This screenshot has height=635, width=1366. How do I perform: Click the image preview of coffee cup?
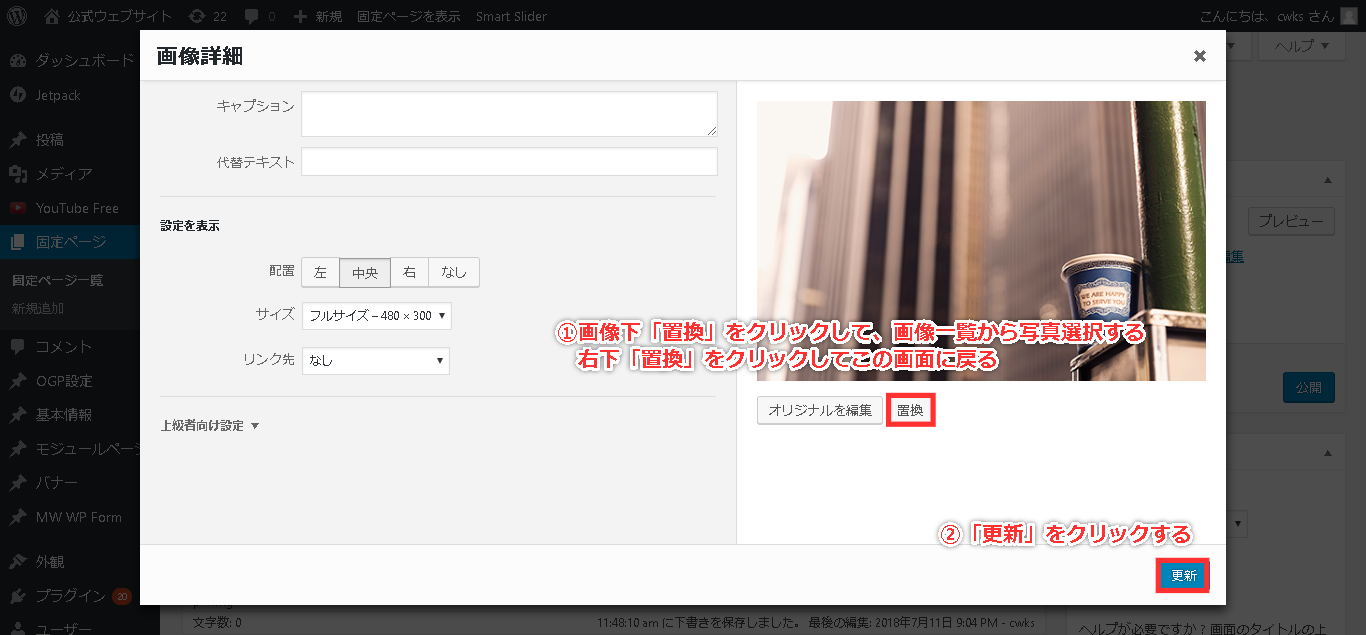[x=981, y=241]
